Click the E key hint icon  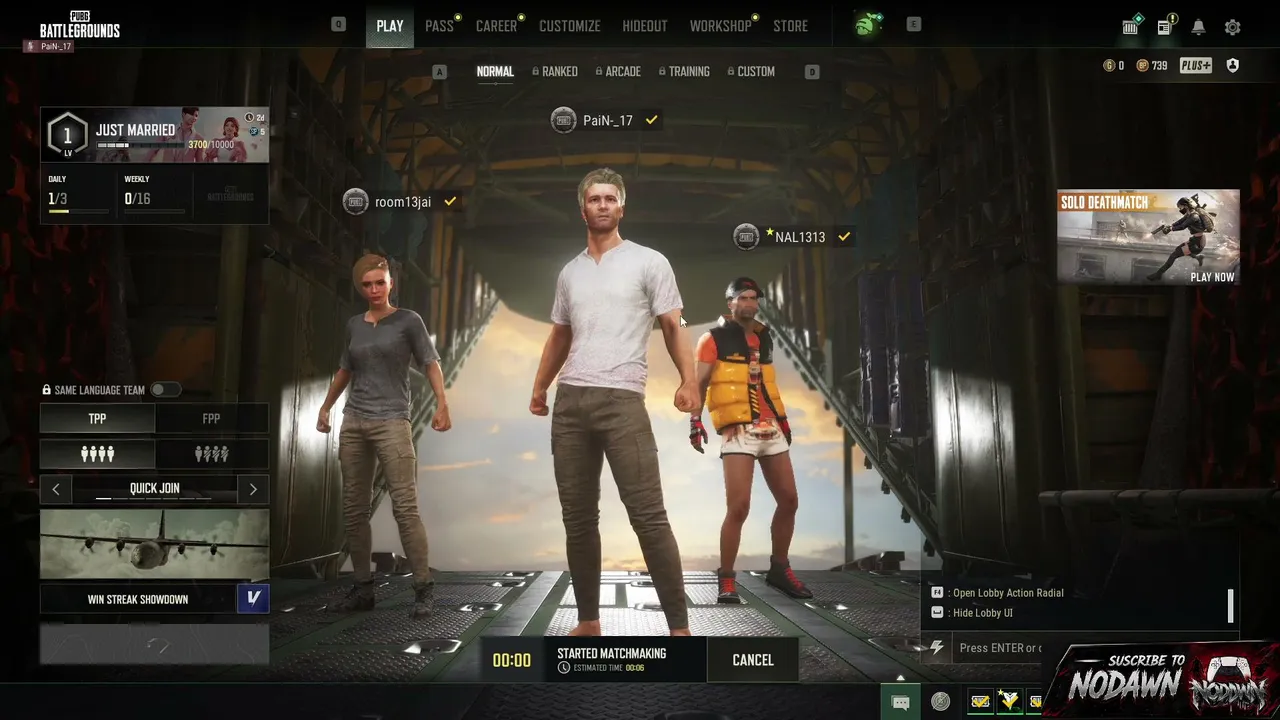[913, 25]
